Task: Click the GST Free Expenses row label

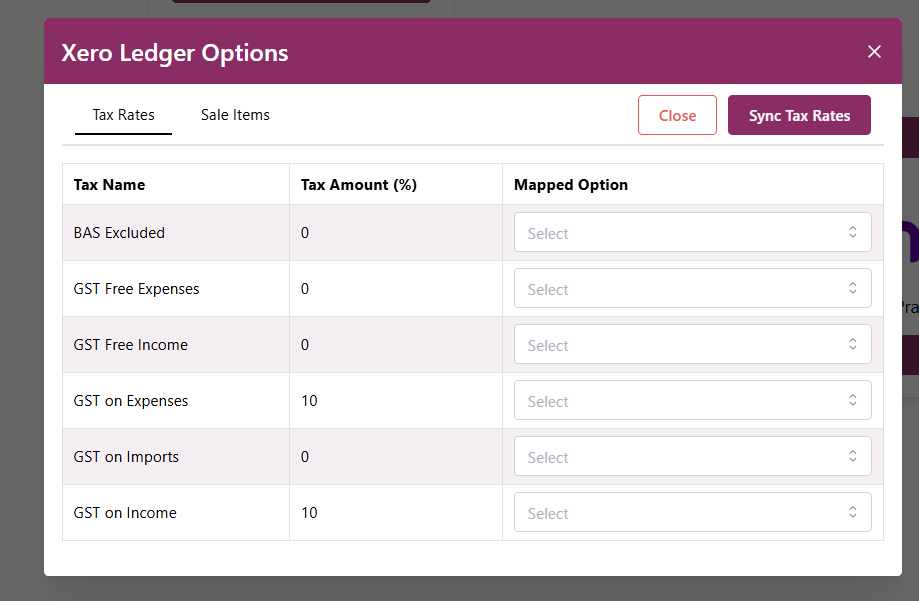Action: (x=136, y=289)
